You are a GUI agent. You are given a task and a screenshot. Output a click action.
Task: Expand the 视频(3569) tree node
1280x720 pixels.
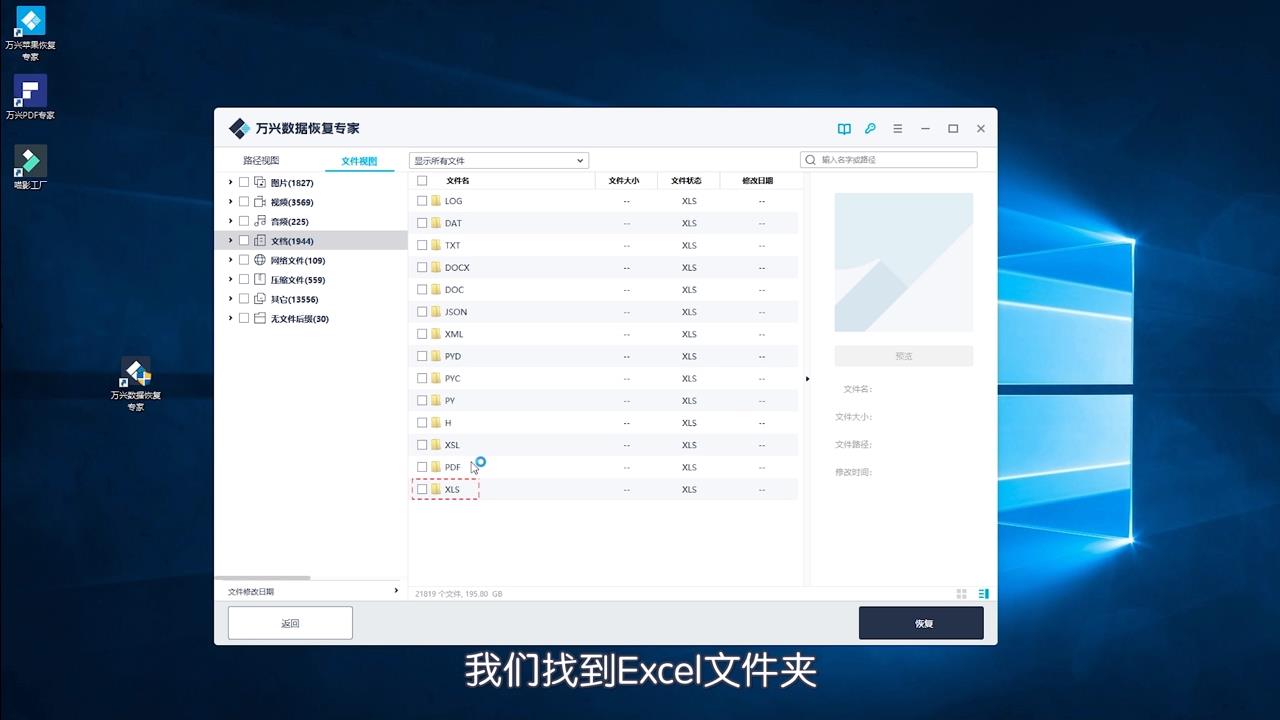click(x=230, y=202)
